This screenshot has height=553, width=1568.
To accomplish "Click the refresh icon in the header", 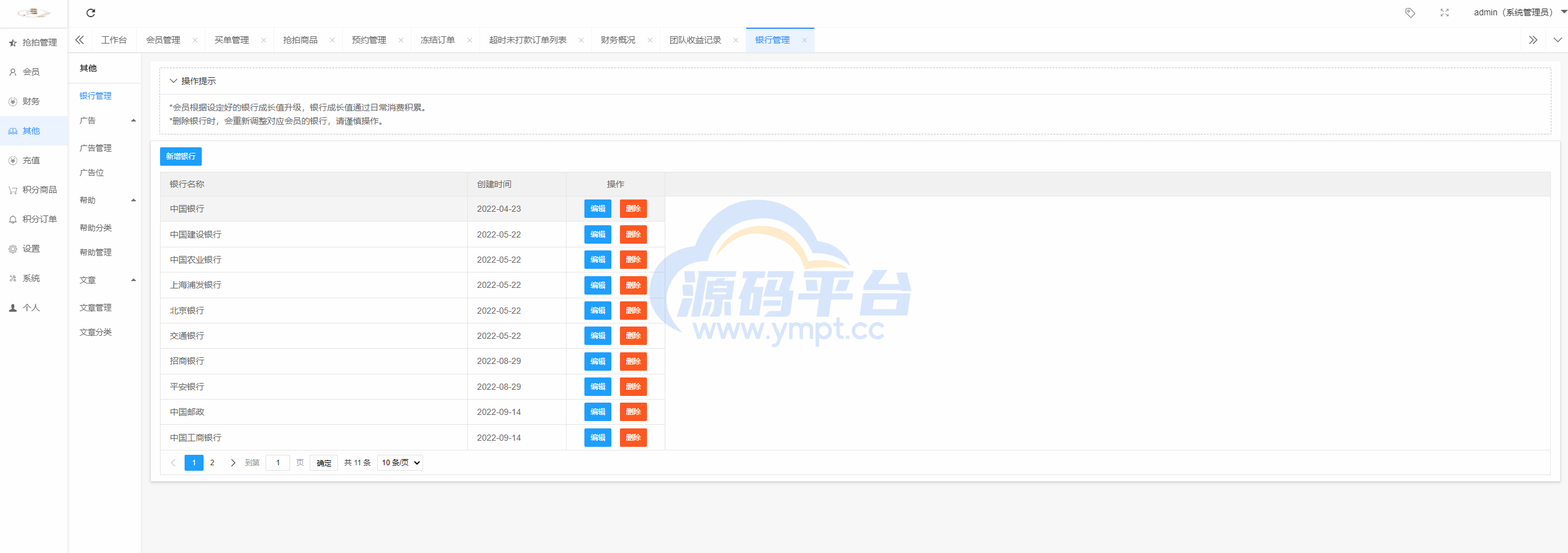I will tap(91, 13).
